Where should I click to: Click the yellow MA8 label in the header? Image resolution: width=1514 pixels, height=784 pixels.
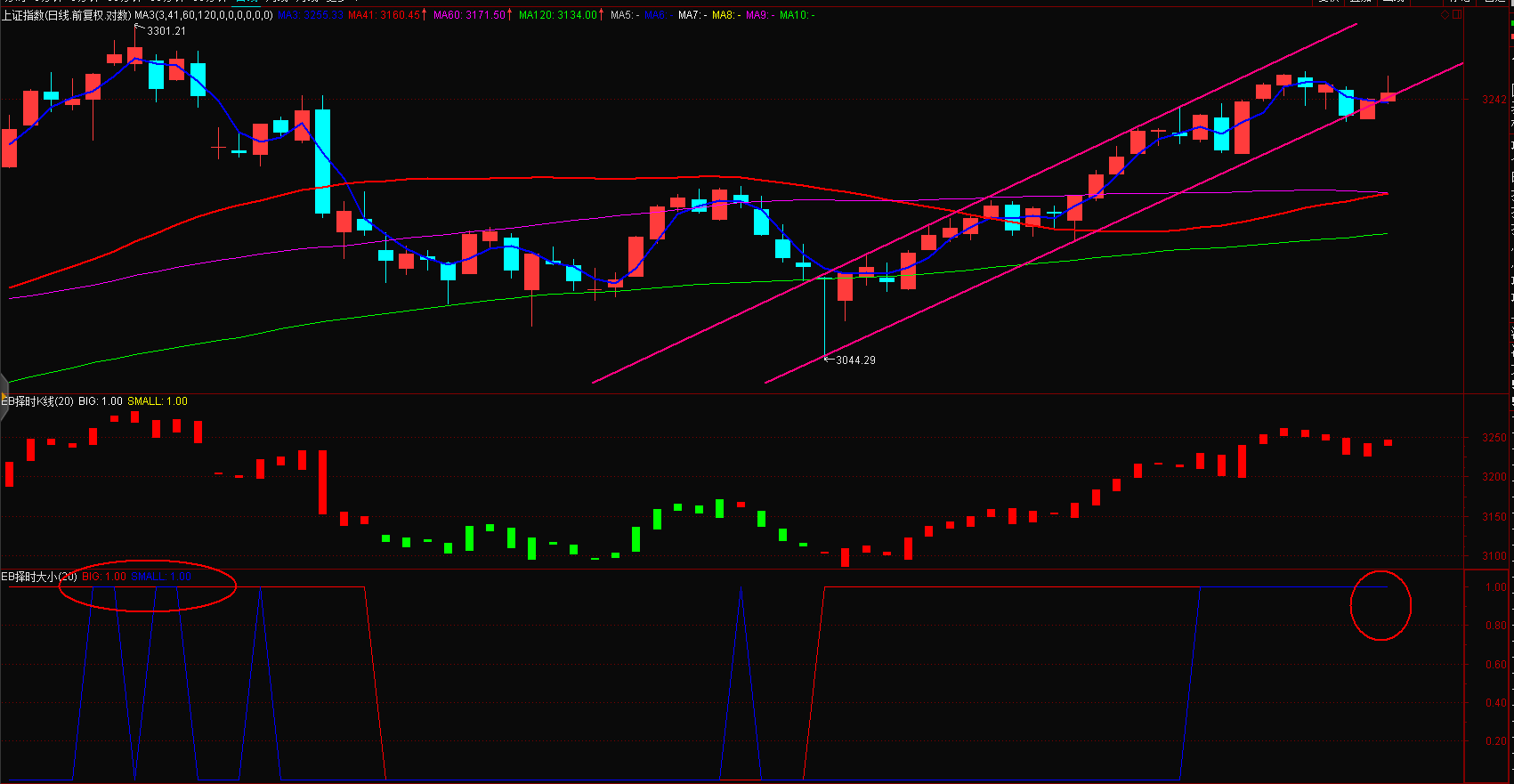tap(726, 15)
